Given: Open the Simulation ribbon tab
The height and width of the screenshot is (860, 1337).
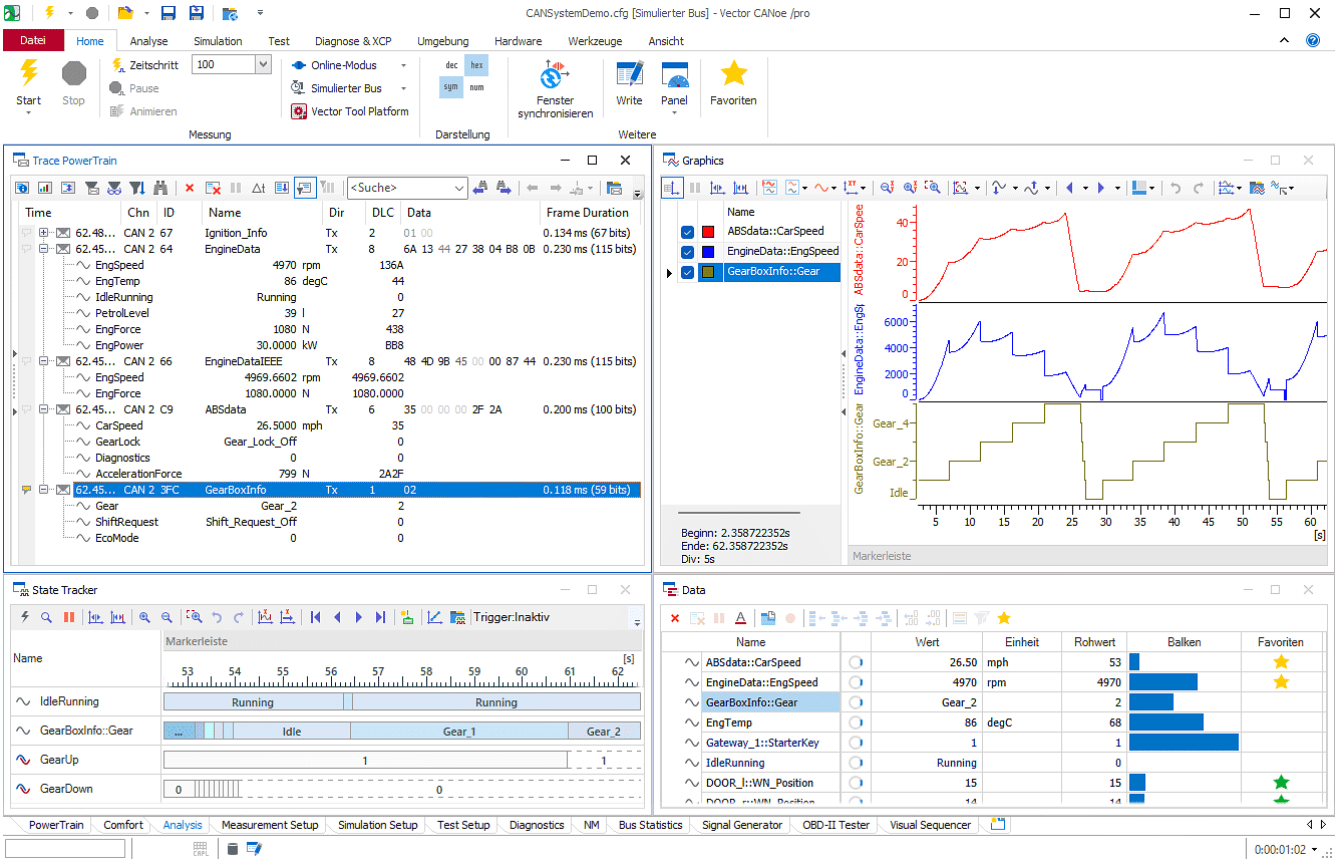Looking at the screenshot, I should [218, 41].
